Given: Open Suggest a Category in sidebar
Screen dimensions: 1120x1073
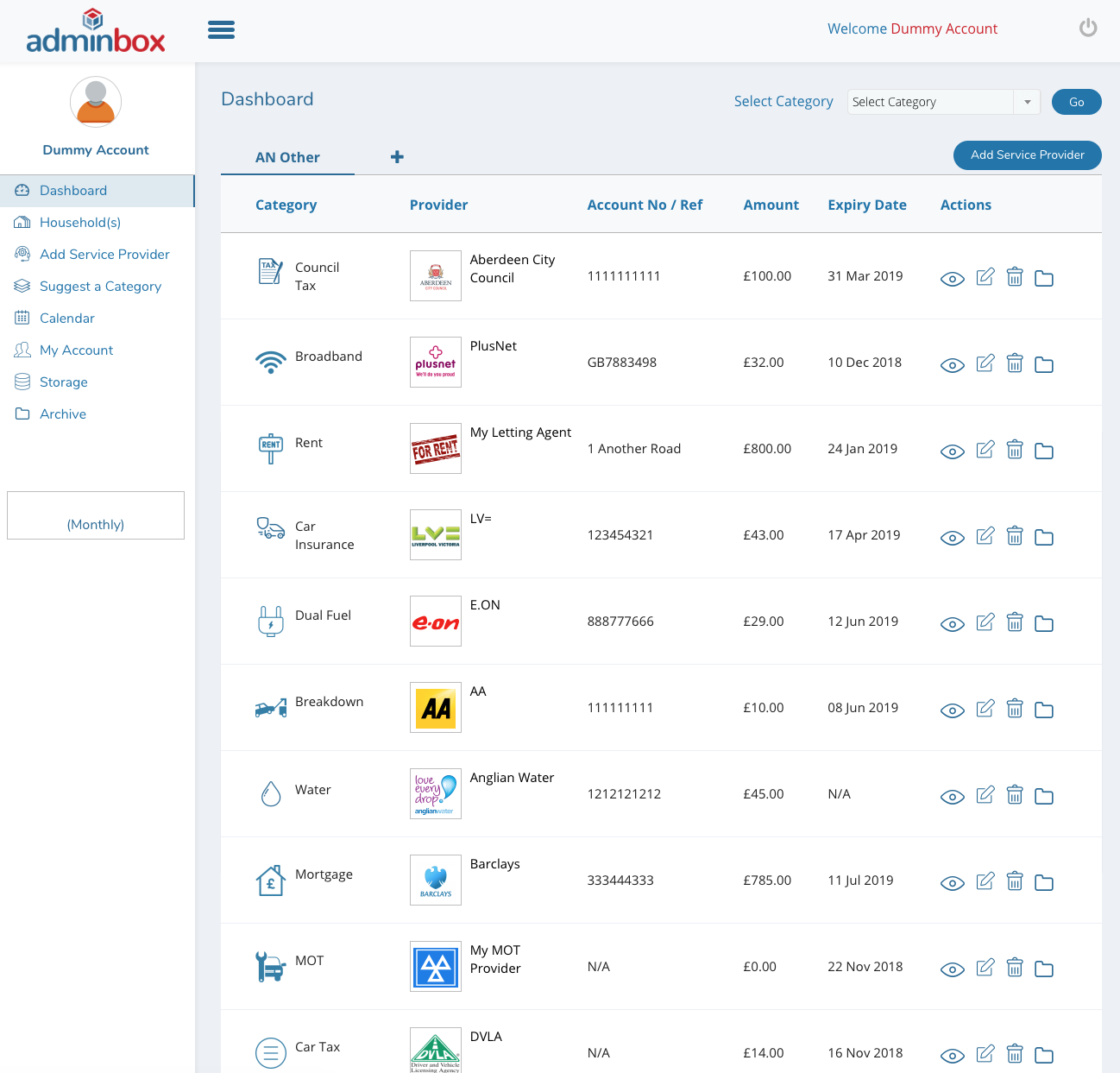Looking at the screenshot, I should [97, 287].
